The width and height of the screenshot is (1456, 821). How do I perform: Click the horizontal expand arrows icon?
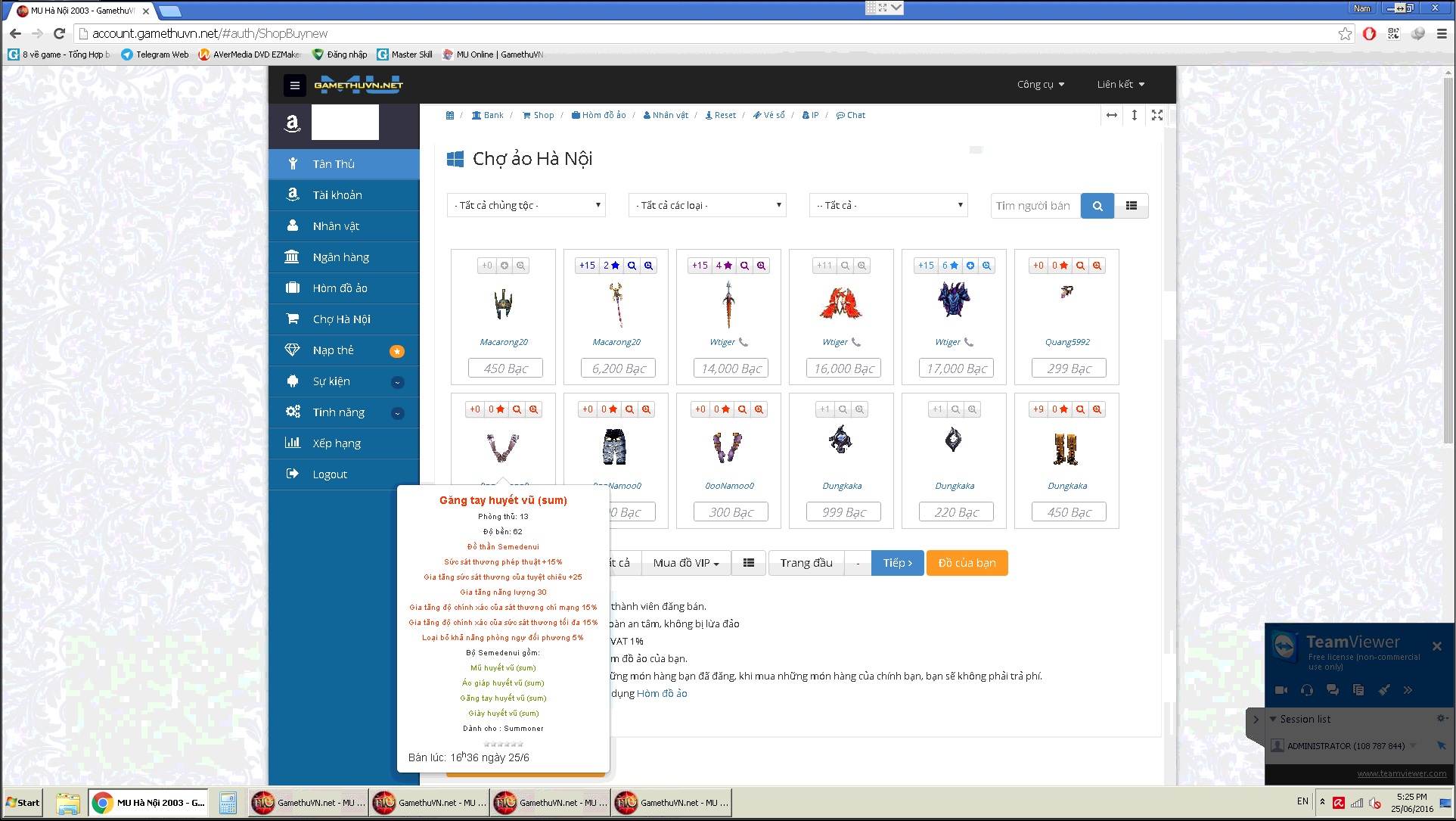(x=1111, y=115)
